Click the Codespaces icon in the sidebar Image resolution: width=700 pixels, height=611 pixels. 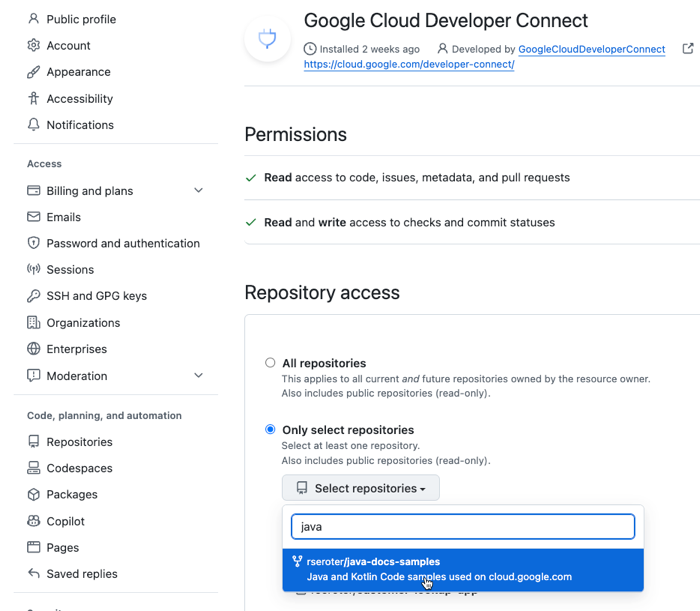point(34,468)
